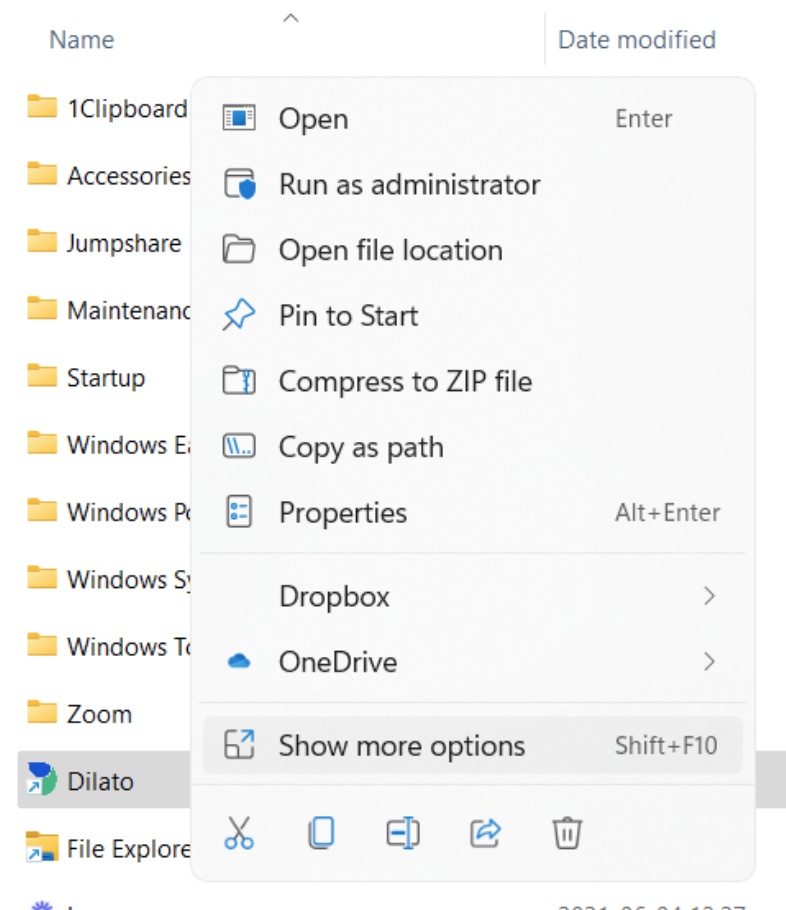The image size is (786, 910).
Task: Click the Run as administrator shield icon
Action: pyautogui.click(x=238, y=184)
